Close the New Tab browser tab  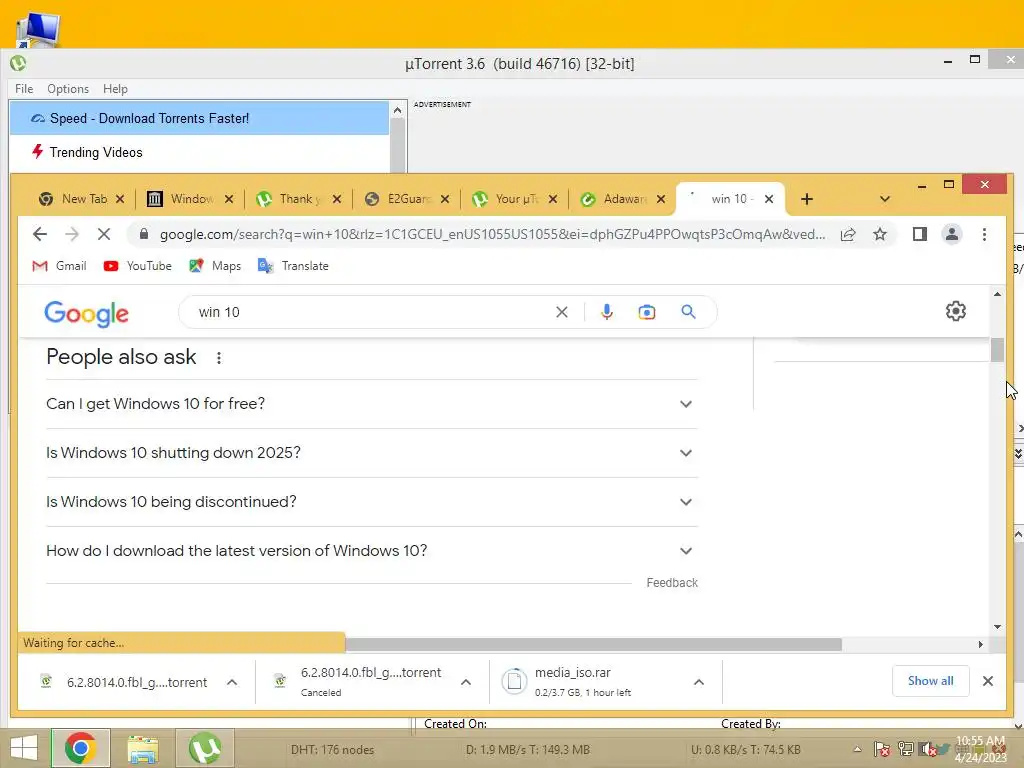coord(120,199)
